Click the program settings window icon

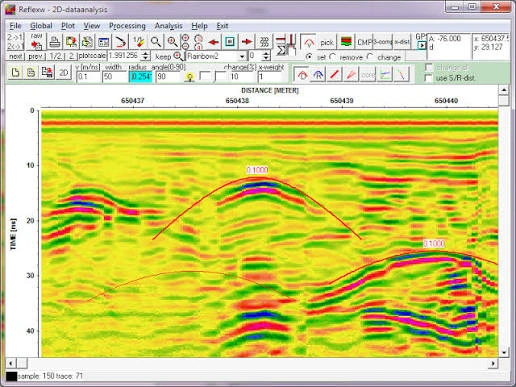[x=104, y=42]
